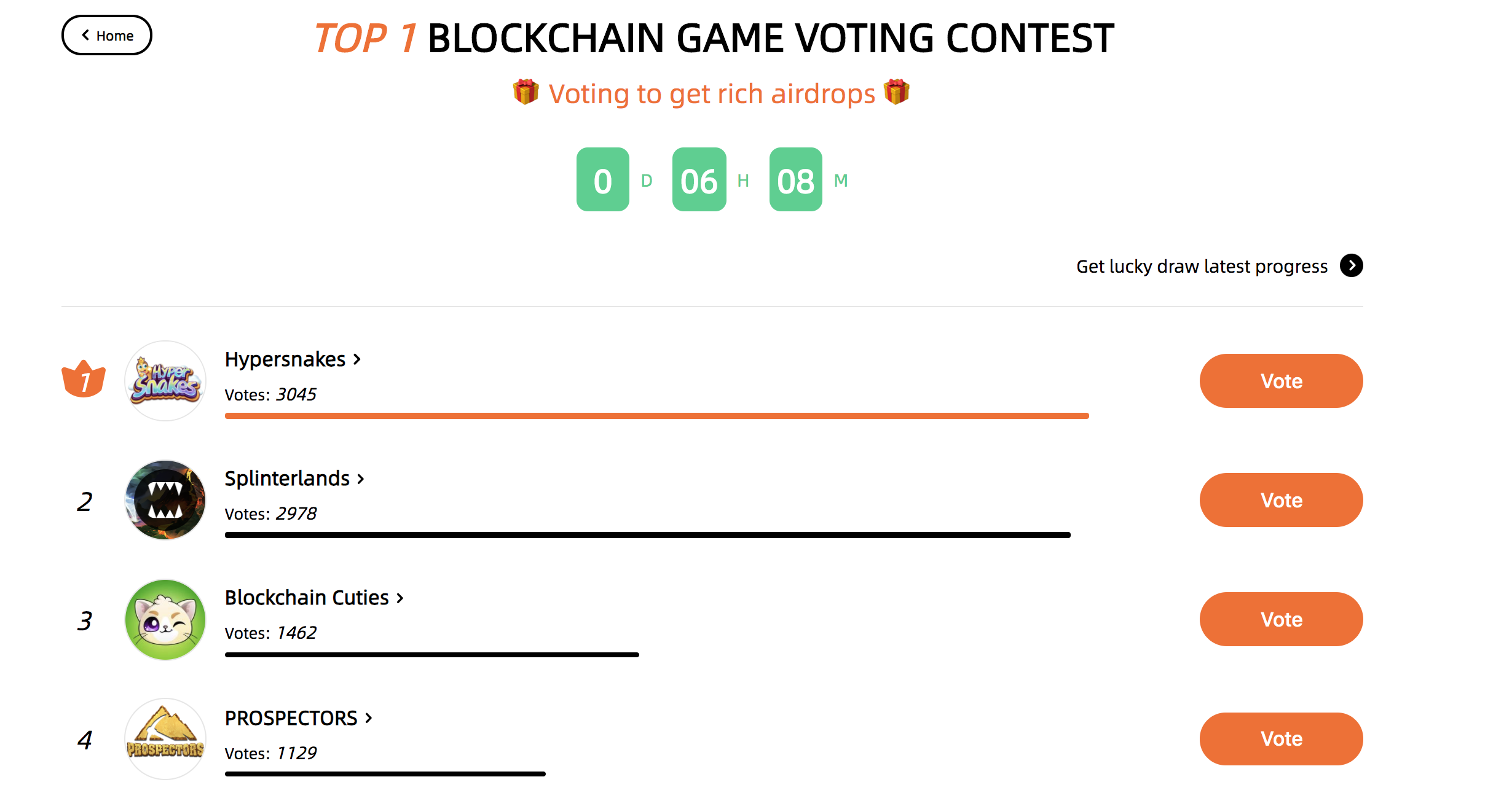This screenshot has height=801, width=1512.
Task: Click the left gift box emoji
Action: coord(526,92)
